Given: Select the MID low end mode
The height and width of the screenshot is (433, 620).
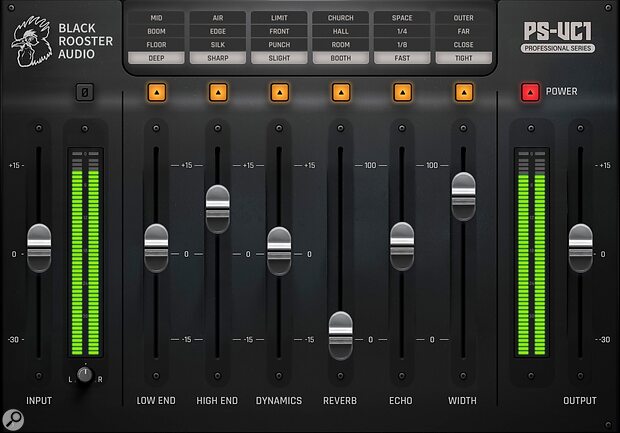Looking at the screenshot, I should pos(156,18).
